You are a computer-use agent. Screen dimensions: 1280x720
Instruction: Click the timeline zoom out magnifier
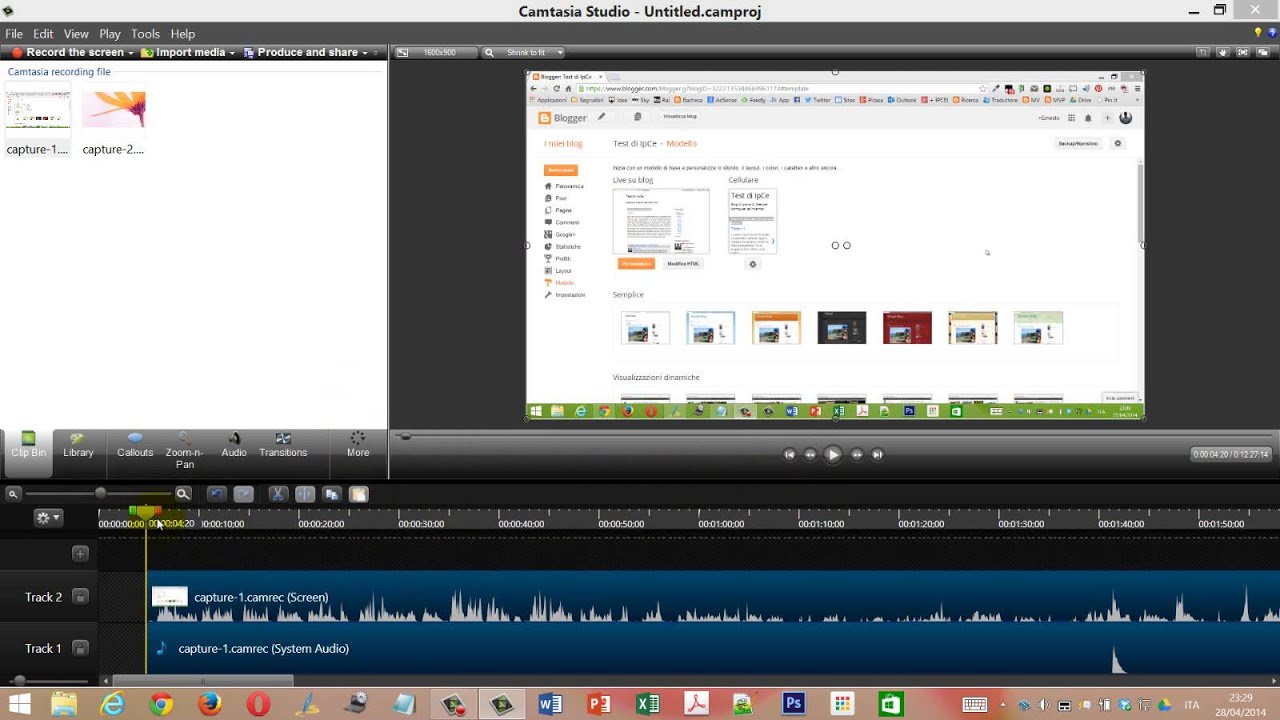coord(13,494)
